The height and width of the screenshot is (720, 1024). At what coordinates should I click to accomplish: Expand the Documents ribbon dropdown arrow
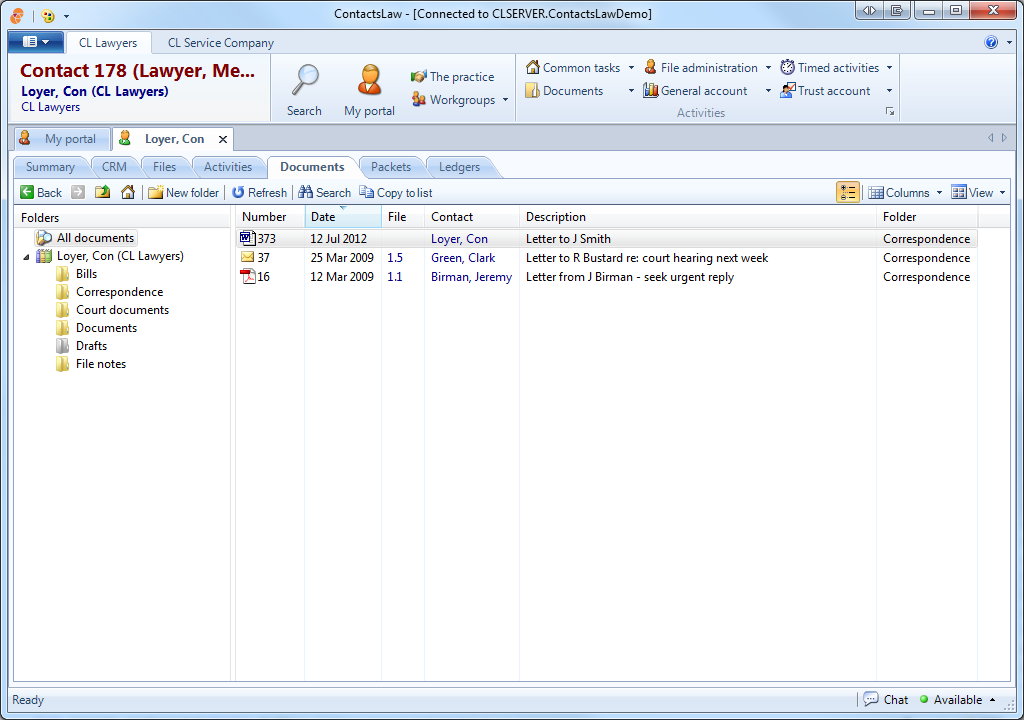tap(631, 90)
